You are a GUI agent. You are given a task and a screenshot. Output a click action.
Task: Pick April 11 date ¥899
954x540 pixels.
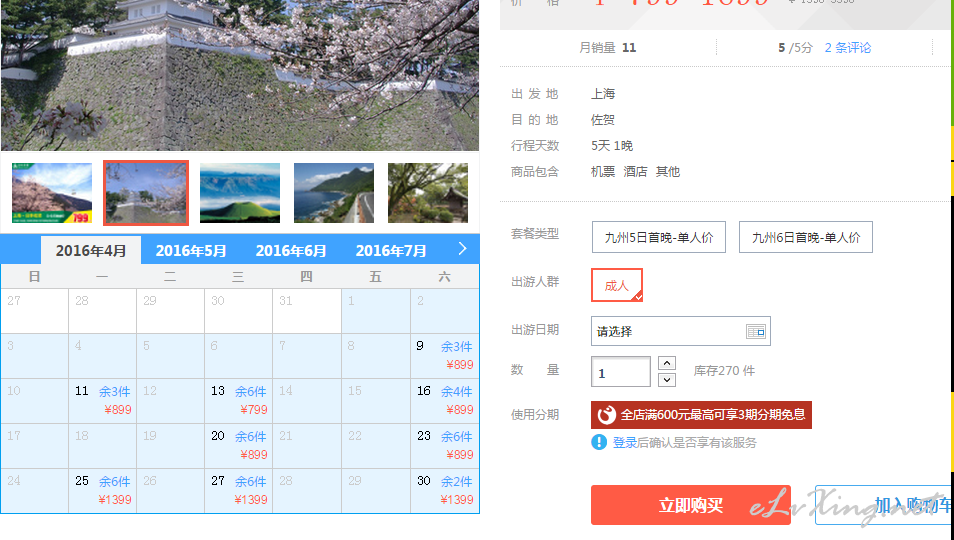pos(103,401)
